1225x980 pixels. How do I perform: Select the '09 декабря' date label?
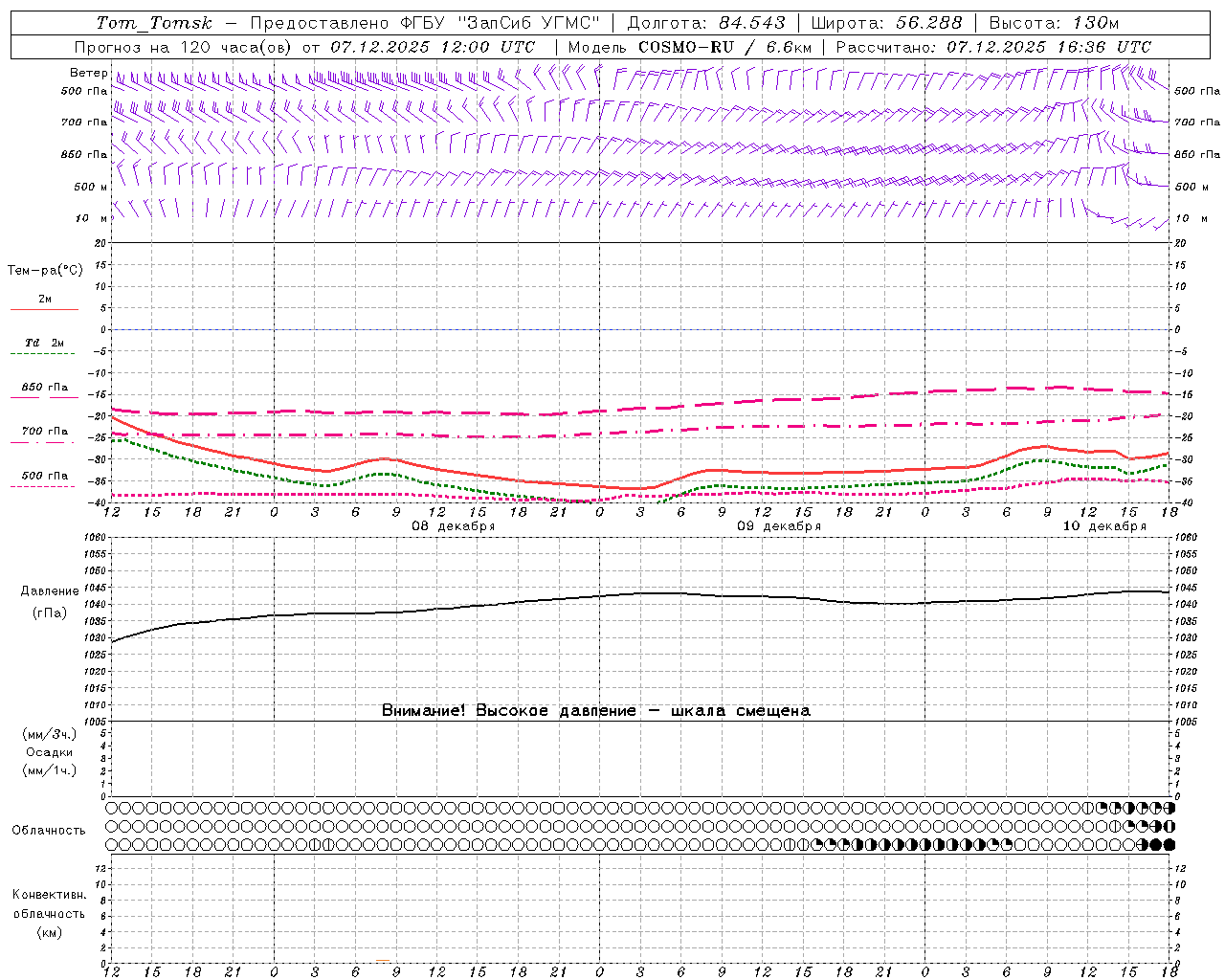click(779, 526)
